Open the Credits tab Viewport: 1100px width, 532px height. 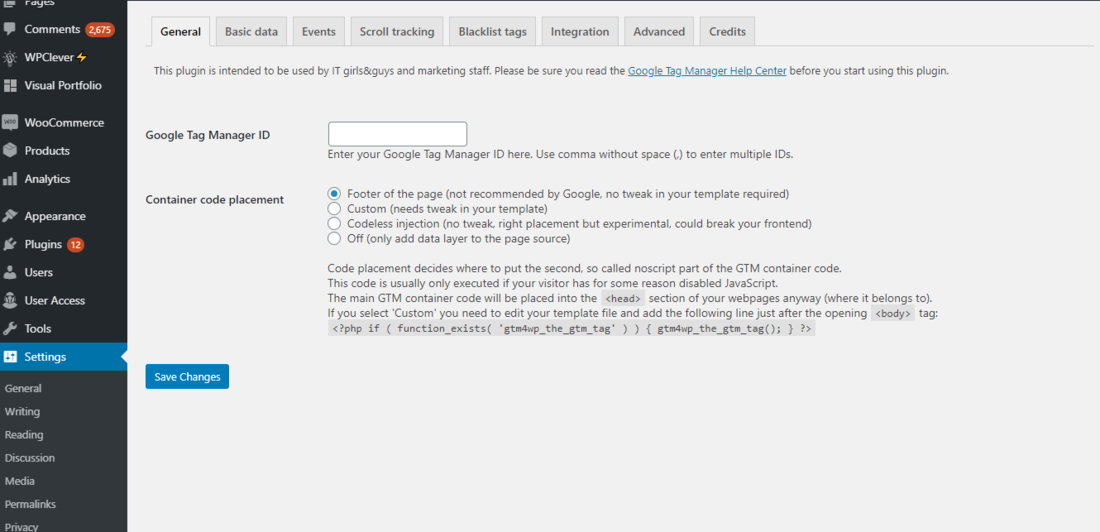727,32
